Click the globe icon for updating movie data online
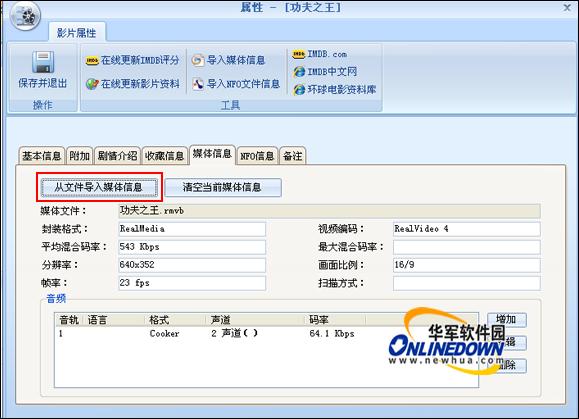The height and width of the screenshot is (419, 579). (92, 84)
